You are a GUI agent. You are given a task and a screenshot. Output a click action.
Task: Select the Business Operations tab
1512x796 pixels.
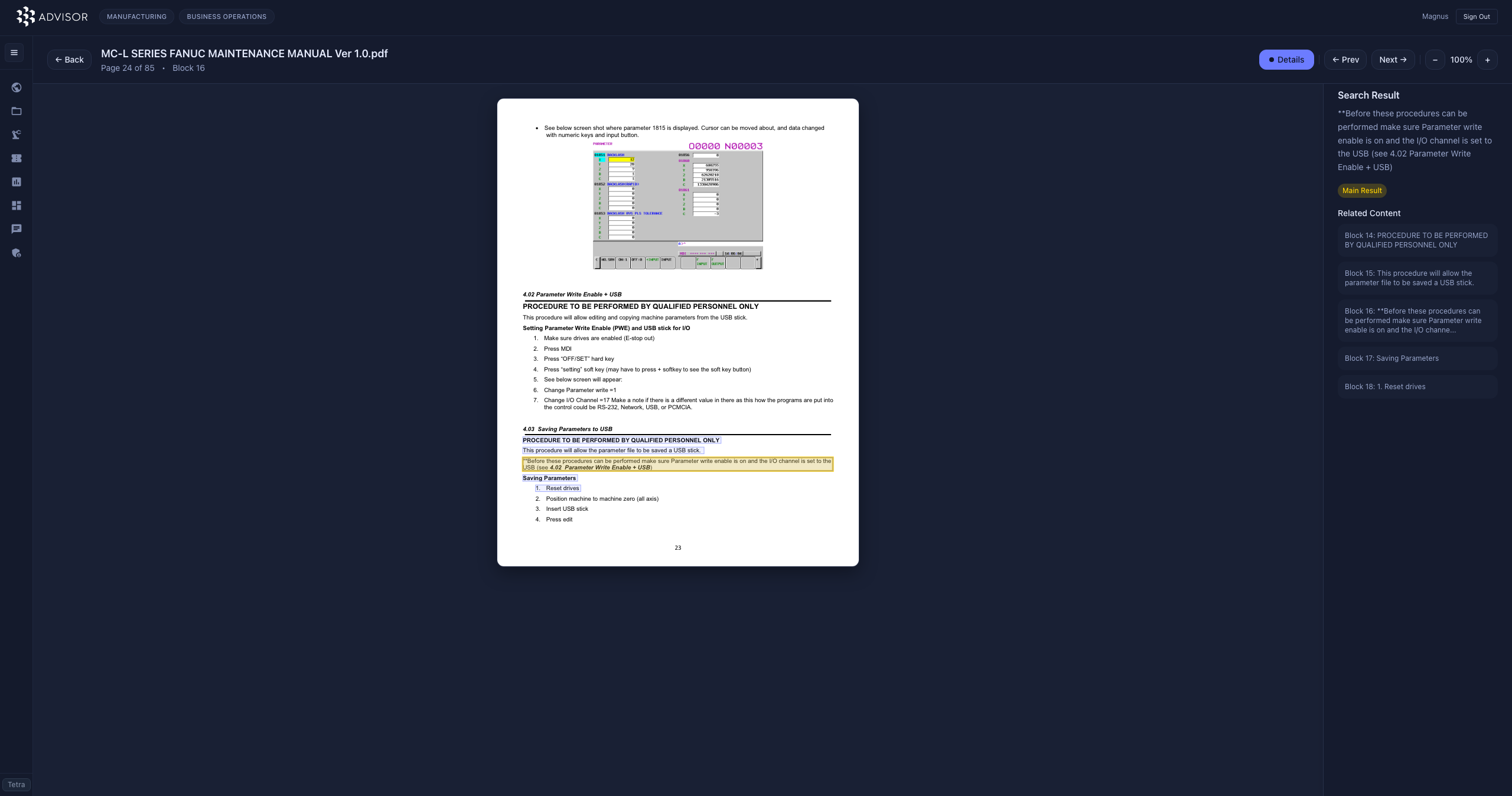click(226, 17)
